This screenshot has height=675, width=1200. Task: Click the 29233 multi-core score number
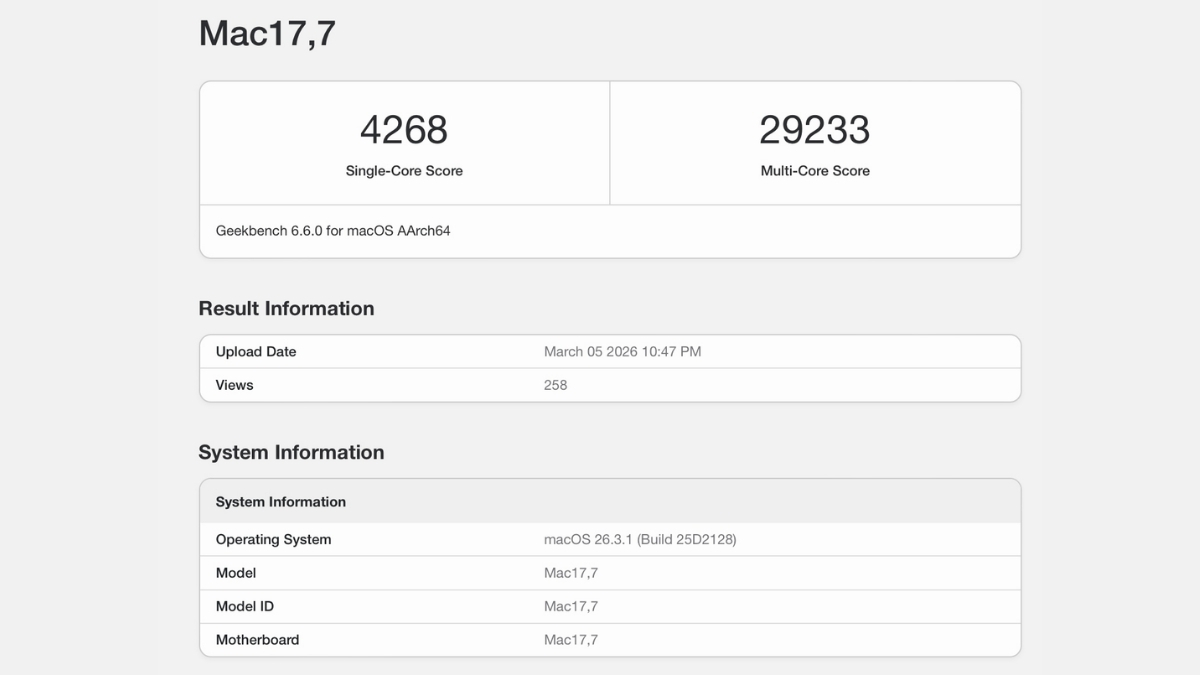pos(815,130)
